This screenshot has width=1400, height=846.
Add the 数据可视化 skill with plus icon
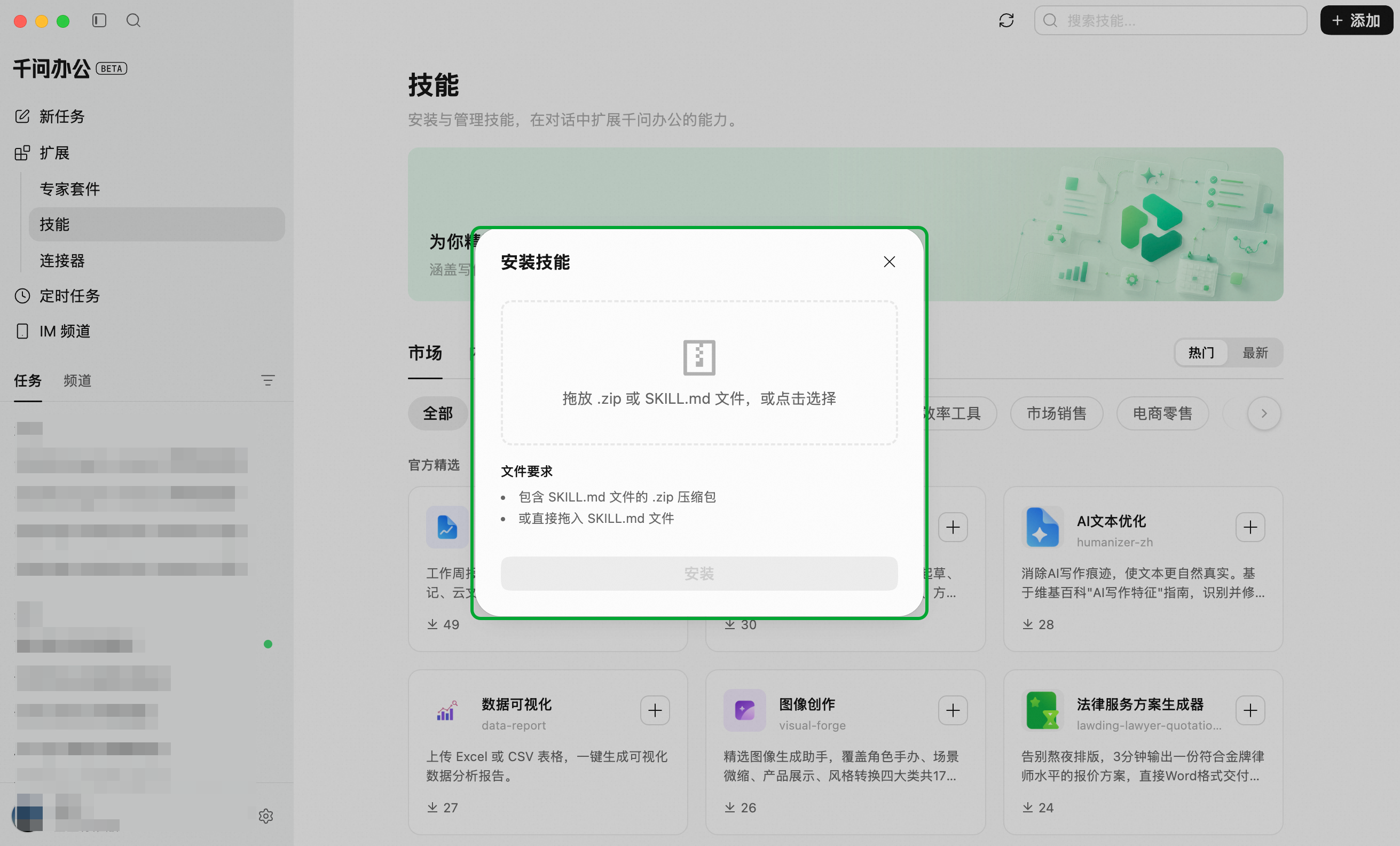click(655, 710)
